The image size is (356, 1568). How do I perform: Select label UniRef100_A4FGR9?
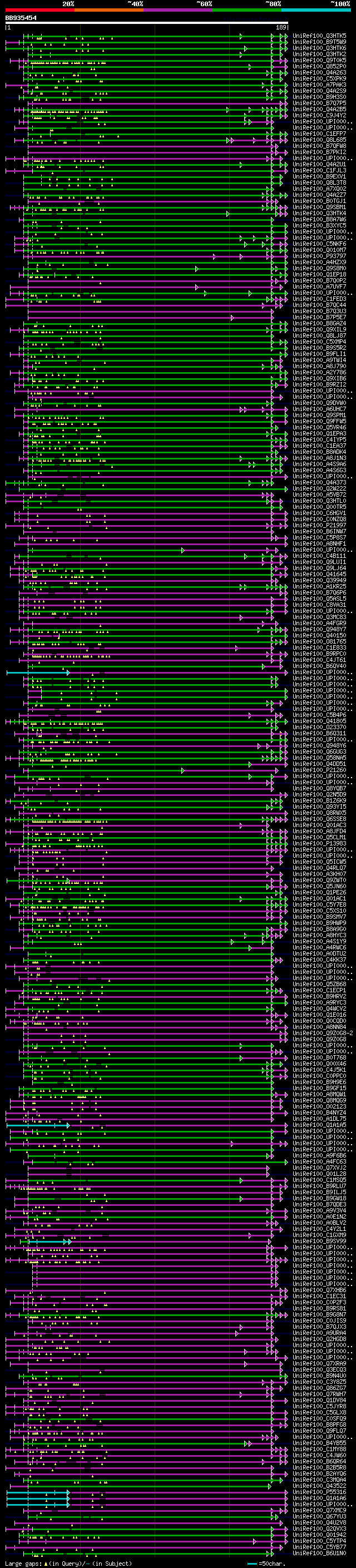click(x=319, y=624)
